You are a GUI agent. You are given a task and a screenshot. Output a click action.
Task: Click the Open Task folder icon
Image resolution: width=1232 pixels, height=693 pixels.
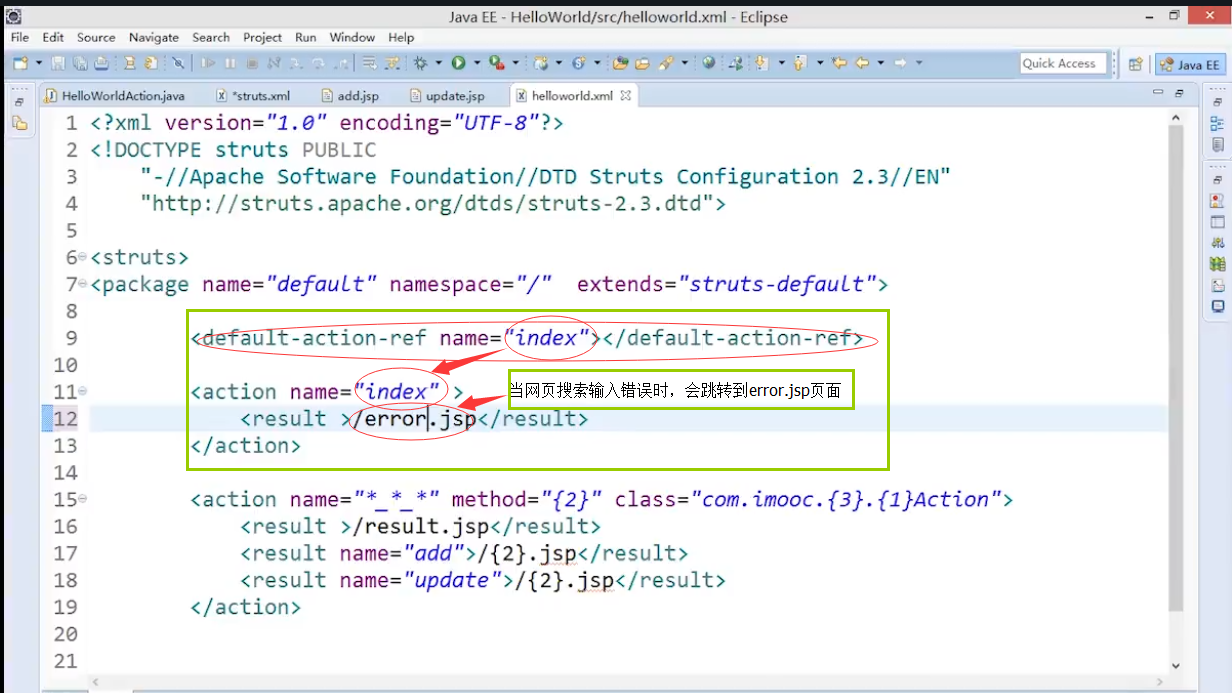[642, 63]
